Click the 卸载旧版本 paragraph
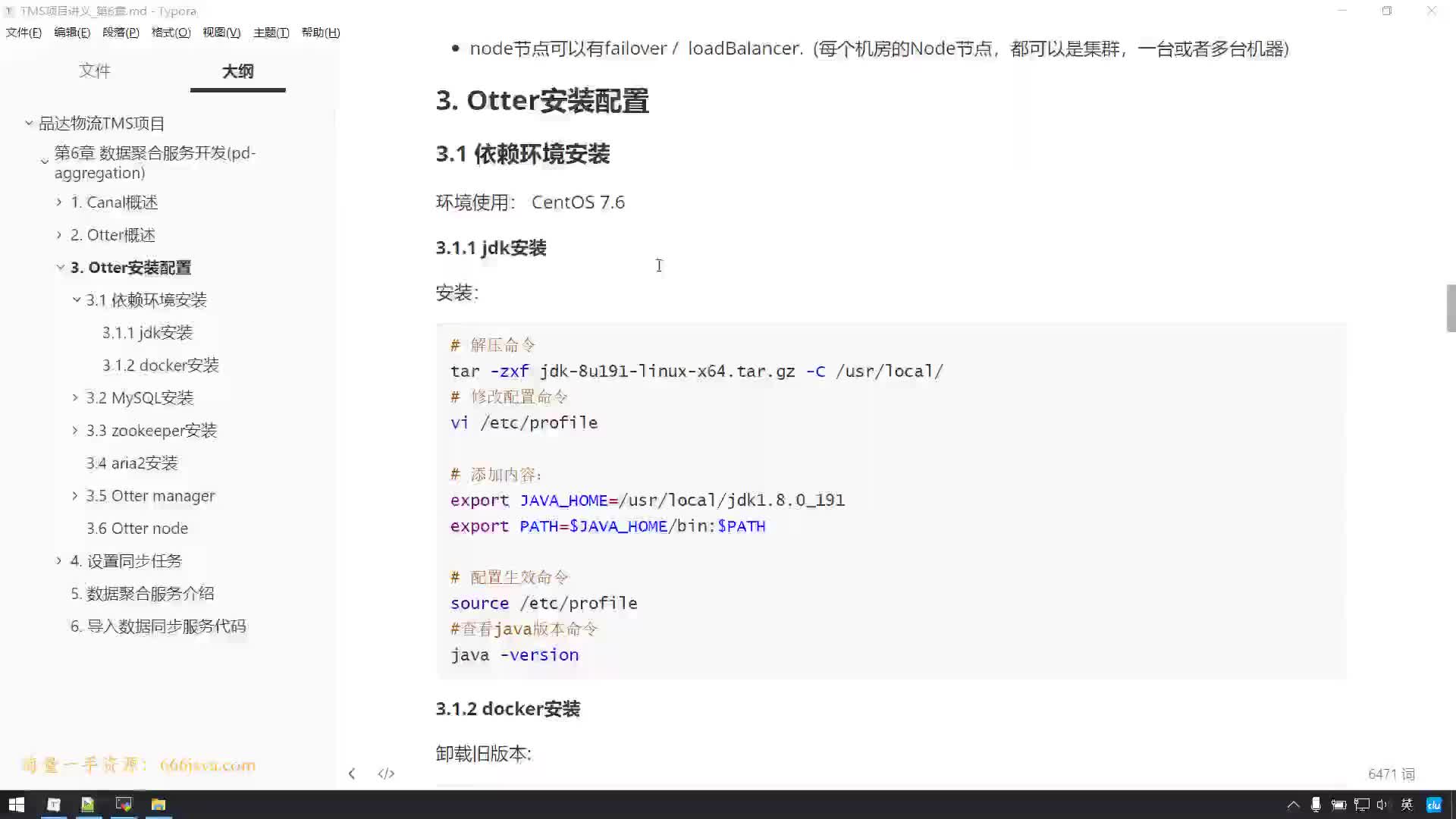 [x=484, y=754]
